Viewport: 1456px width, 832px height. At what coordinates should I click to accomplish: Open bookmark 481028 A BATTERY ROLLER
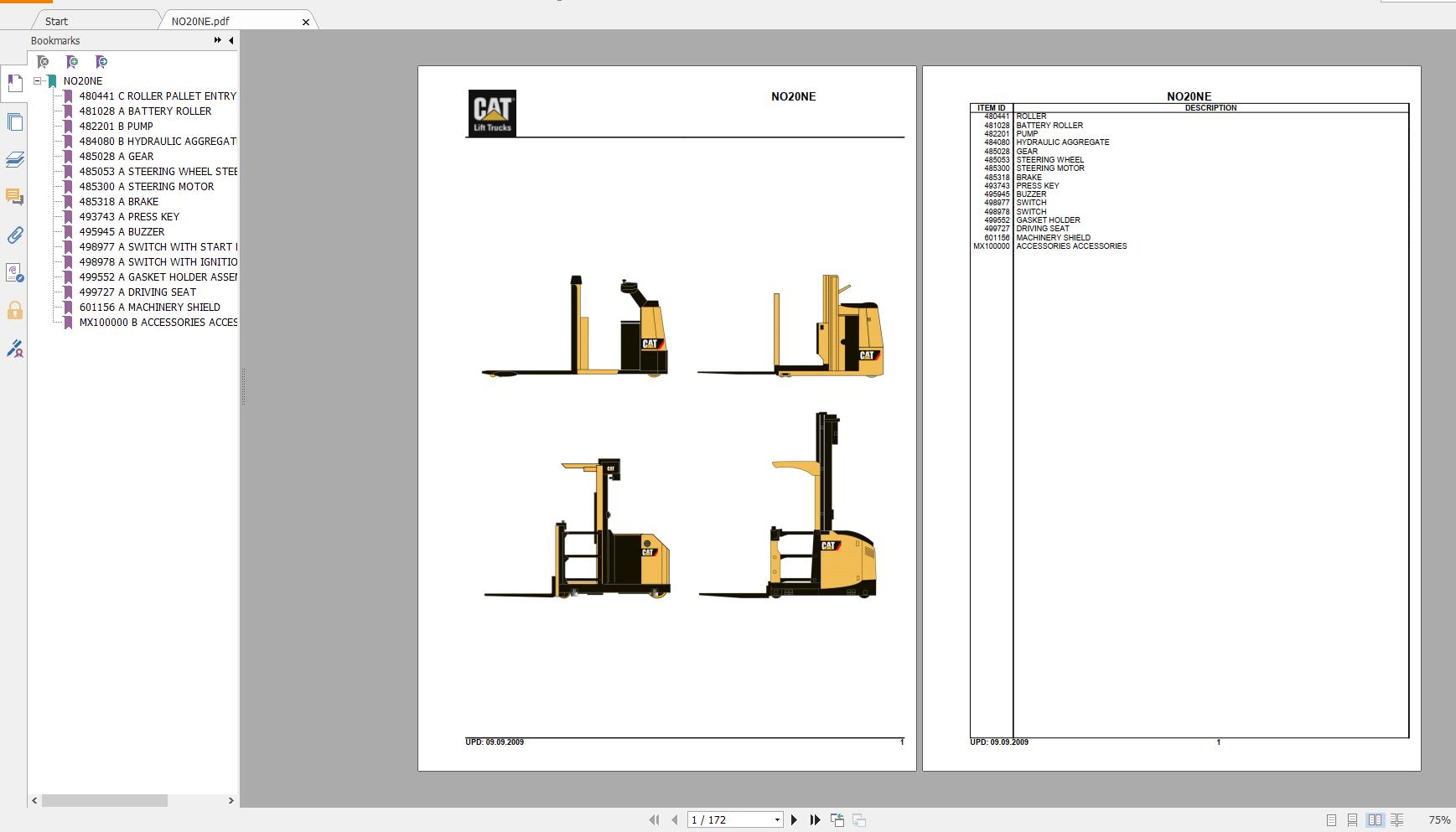coord(145,111)
